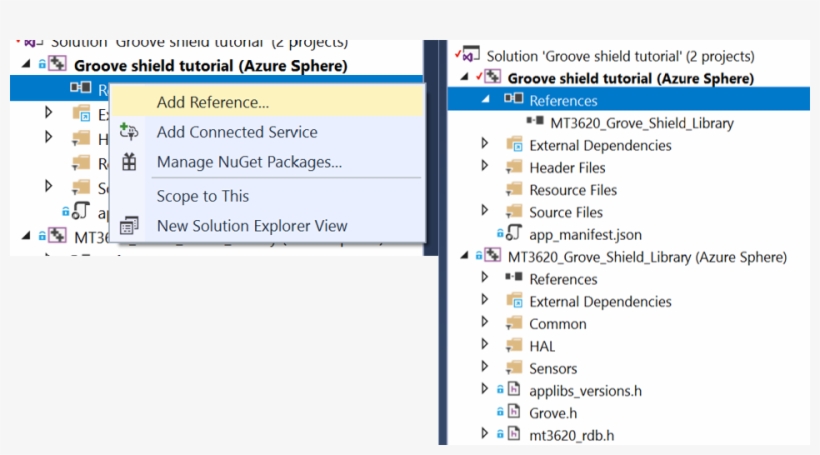
Task: Expand the Source Files folder
Action: click(x=485, y=210)
